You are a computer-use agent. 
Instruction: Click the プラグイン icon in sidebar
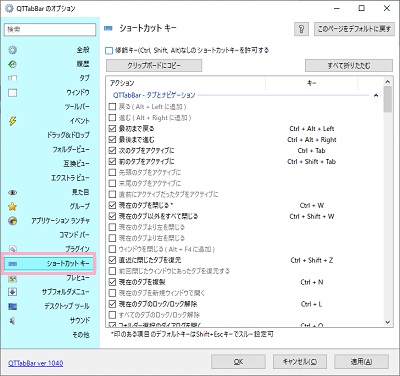click(12, 249)
